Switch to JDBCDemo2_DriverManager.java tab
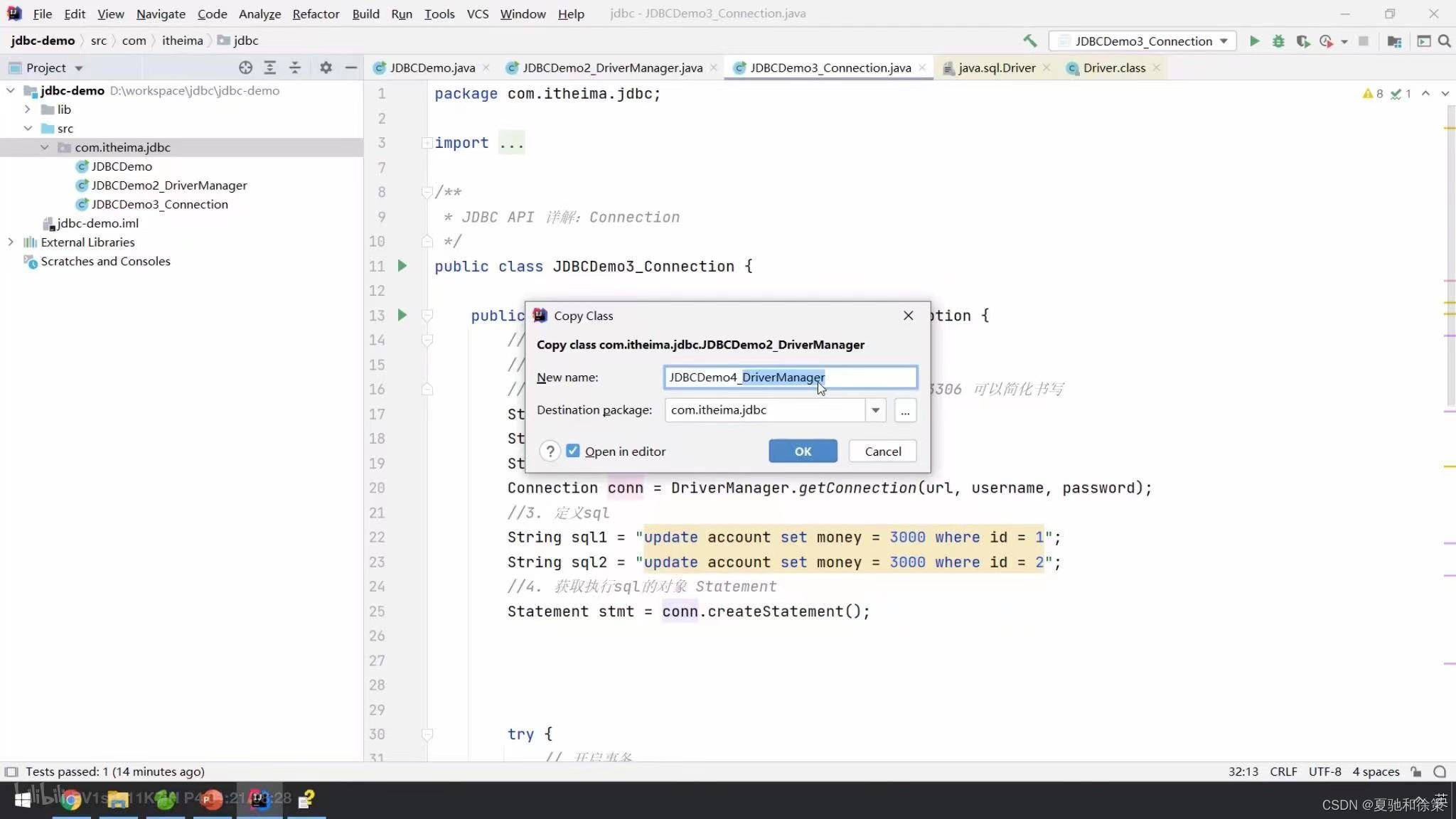Viewport: 1456px width, 819px height. point(611,68)
